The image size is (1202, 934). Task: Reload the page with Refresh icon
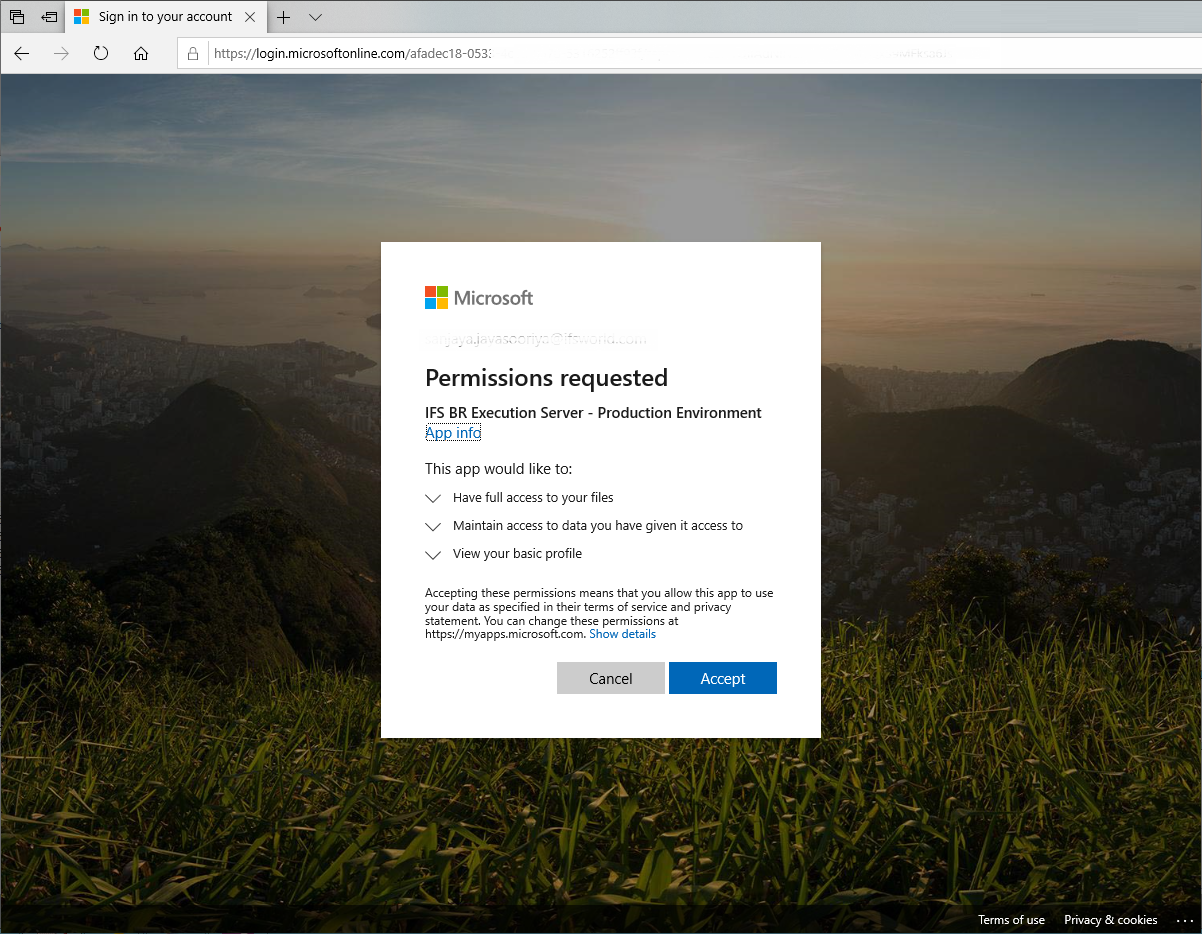[101, 54]
